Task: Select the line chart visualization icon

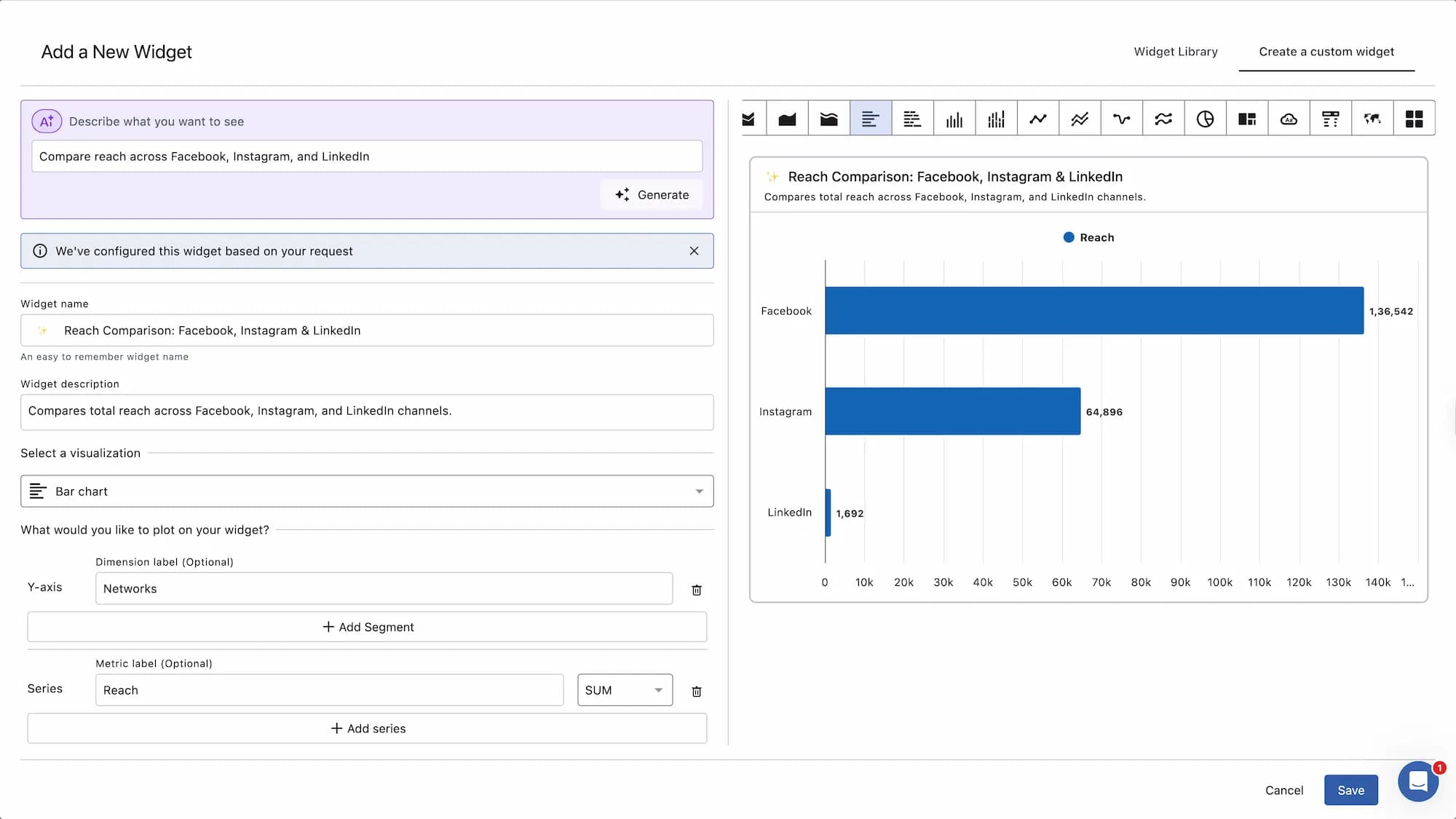Action: pyautogui.click(x=1037, y=118)
